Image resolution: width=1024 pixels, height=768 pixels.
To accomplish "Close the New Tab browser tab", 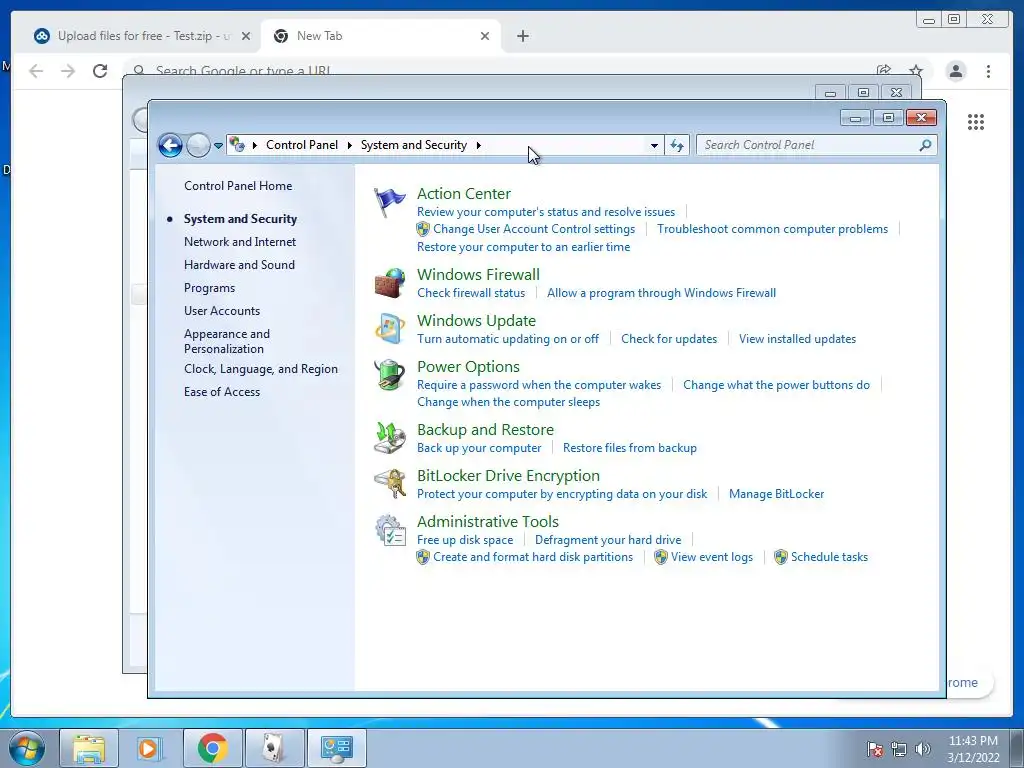I will (x=485, y=36).
